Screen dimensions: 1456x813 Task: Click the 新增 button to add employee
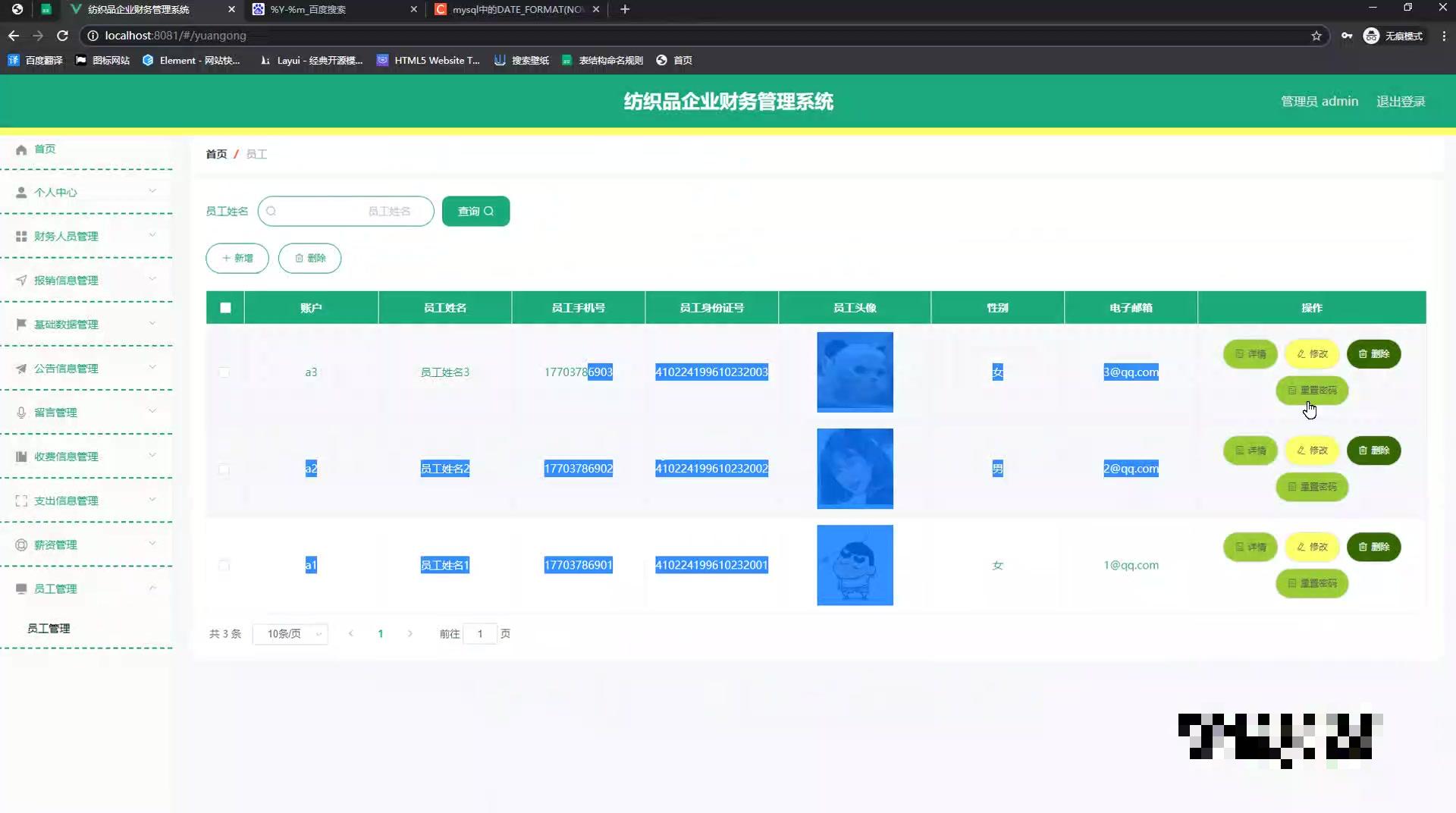pos(237,258)
